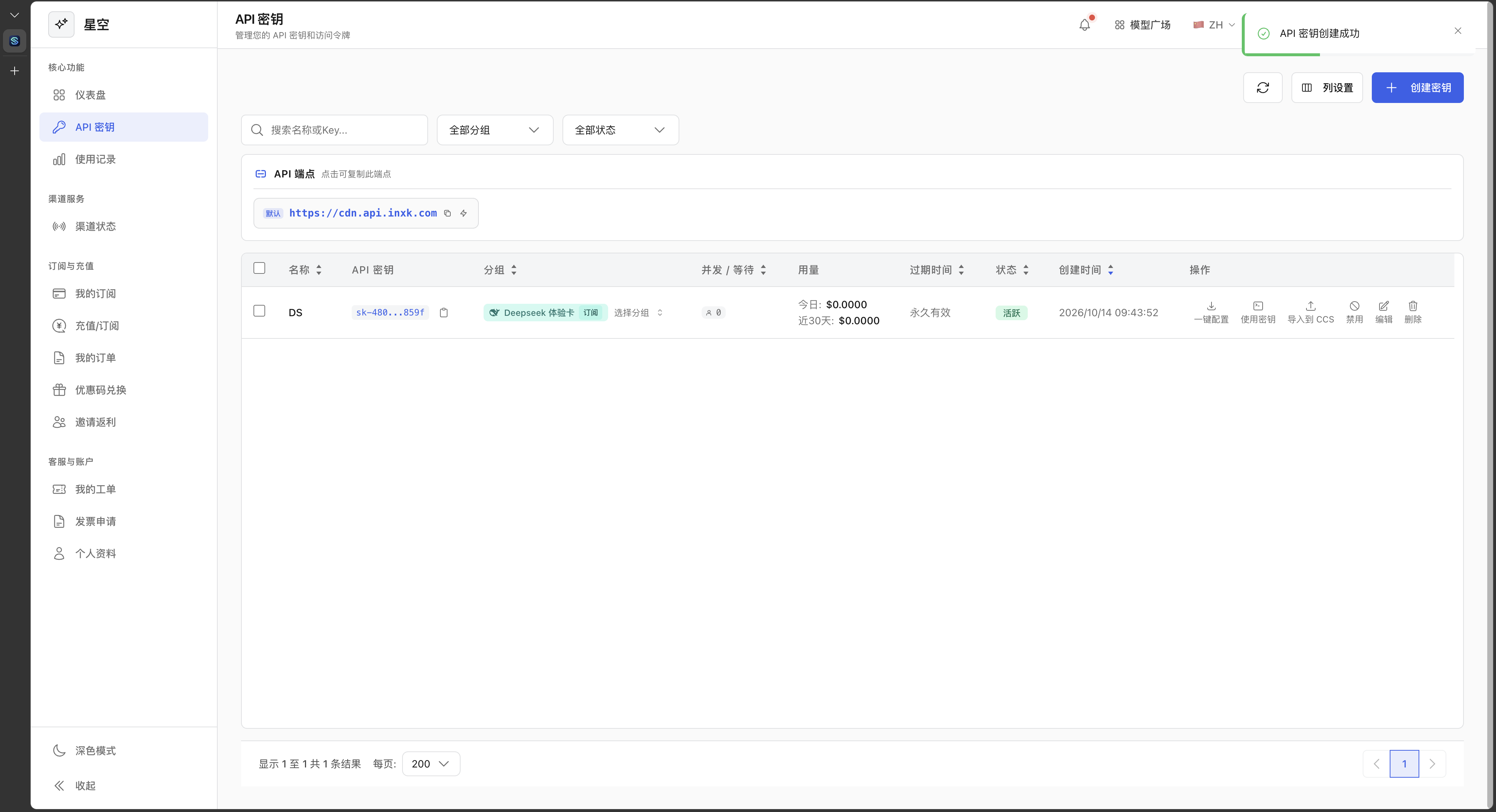Image resolution: width=1496 pixels, height=812 pixels.
Task: Open the 全部分组 dropdown
Action: pyautogui.click(x=495, y=130)
